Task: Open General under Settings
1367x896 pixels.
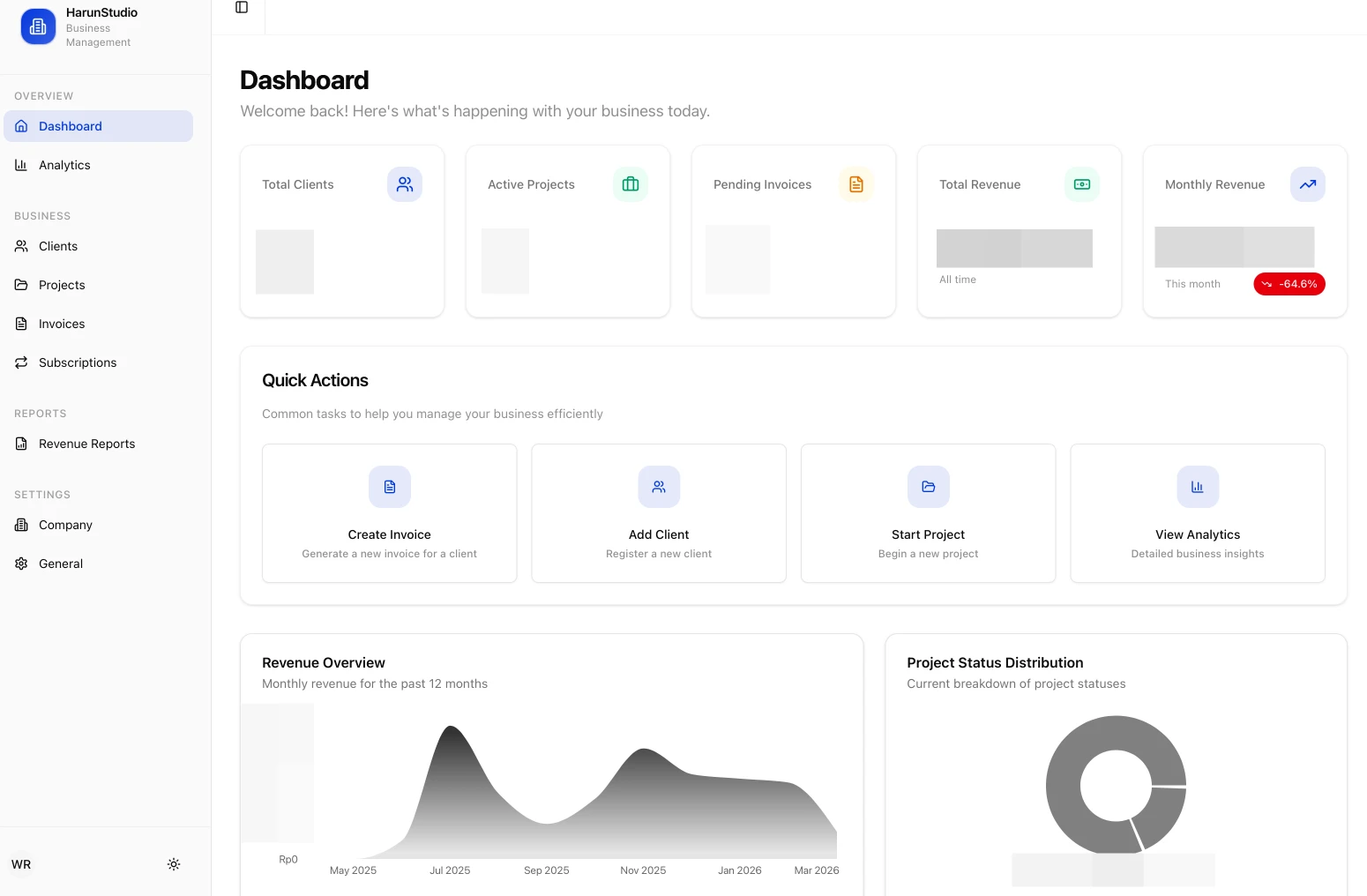Action: pyautogui.click(x=60, y=564)
